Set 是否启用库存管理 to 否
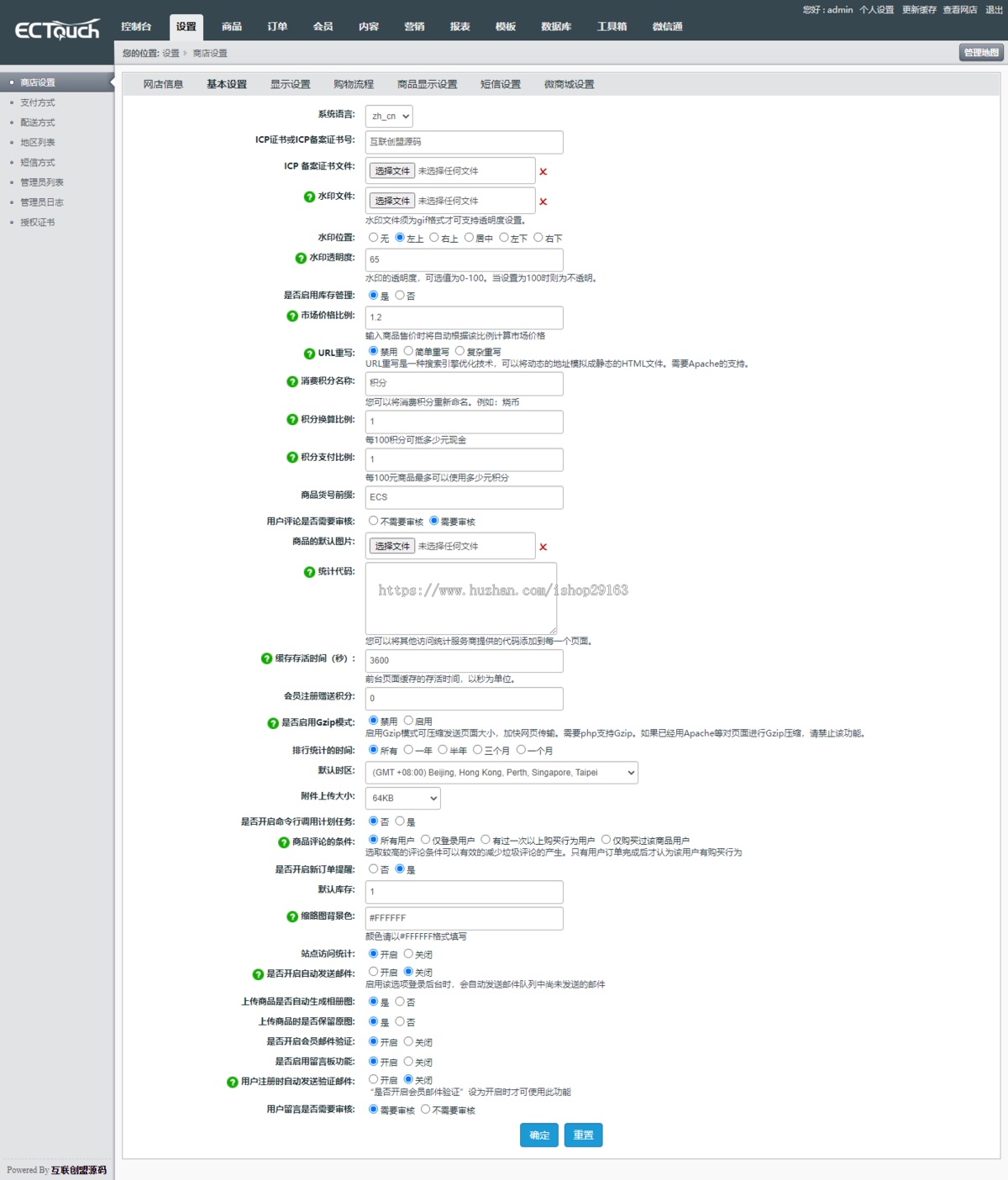Image resolution: width=1008 pixels, height=1180 pixels. pos(400,296)
